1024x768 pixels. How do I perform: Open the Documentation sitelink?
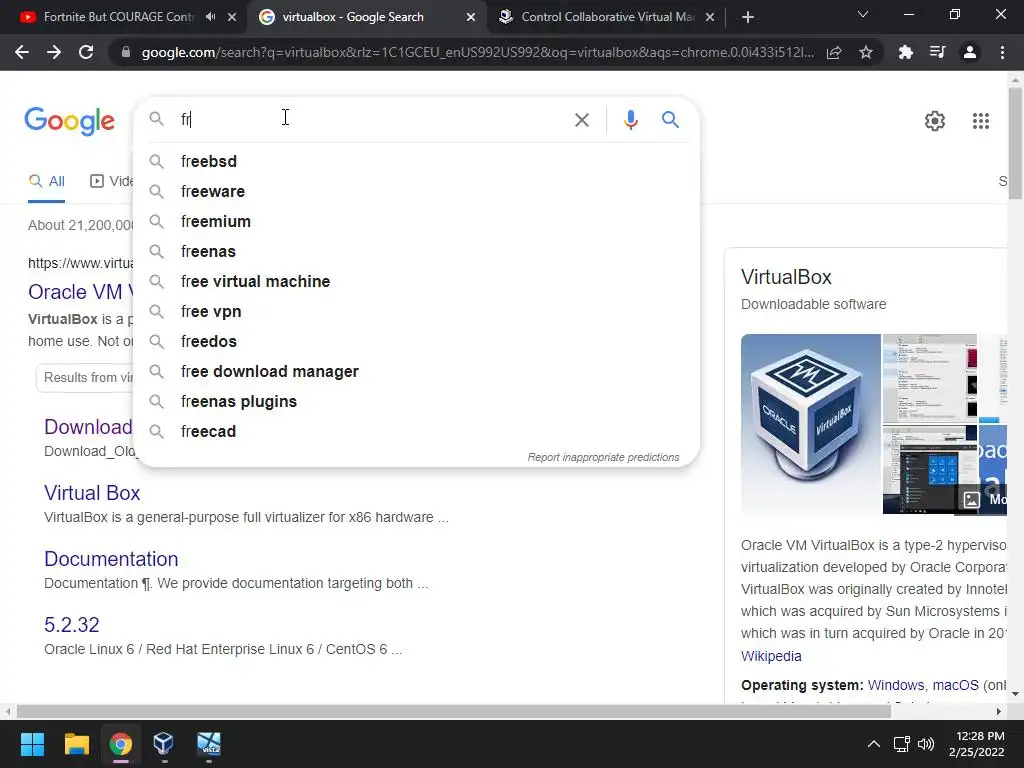(x=111, y=559)
